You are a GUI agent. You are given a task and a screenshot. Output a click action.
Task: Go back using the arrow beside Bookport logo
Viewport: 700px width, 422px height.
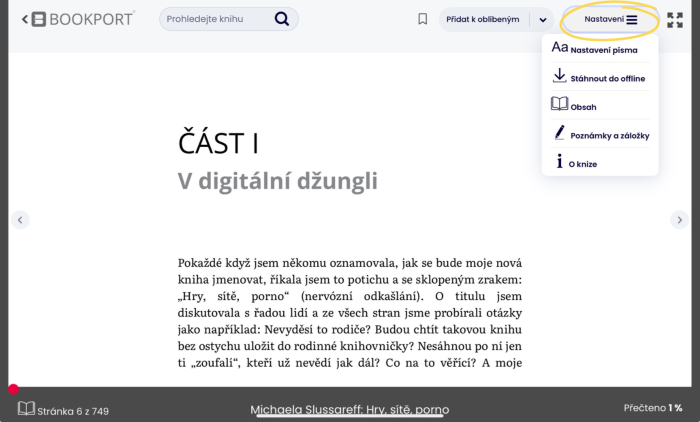(x=25, y=19)
